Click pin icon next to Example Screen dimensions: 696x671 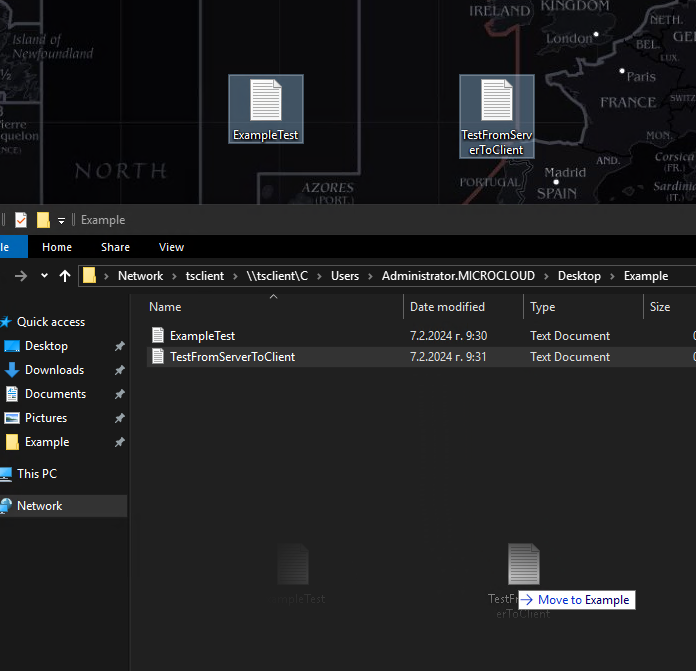pos(120,442)
